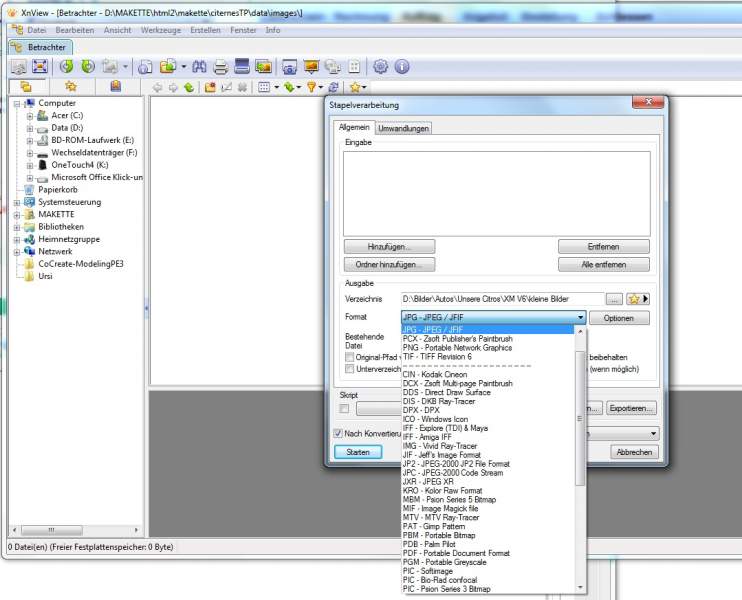The height and width of the screenshot is (600, 742).
Task: Choose ICO - Windows Icon format
Action: click(487, 419)
